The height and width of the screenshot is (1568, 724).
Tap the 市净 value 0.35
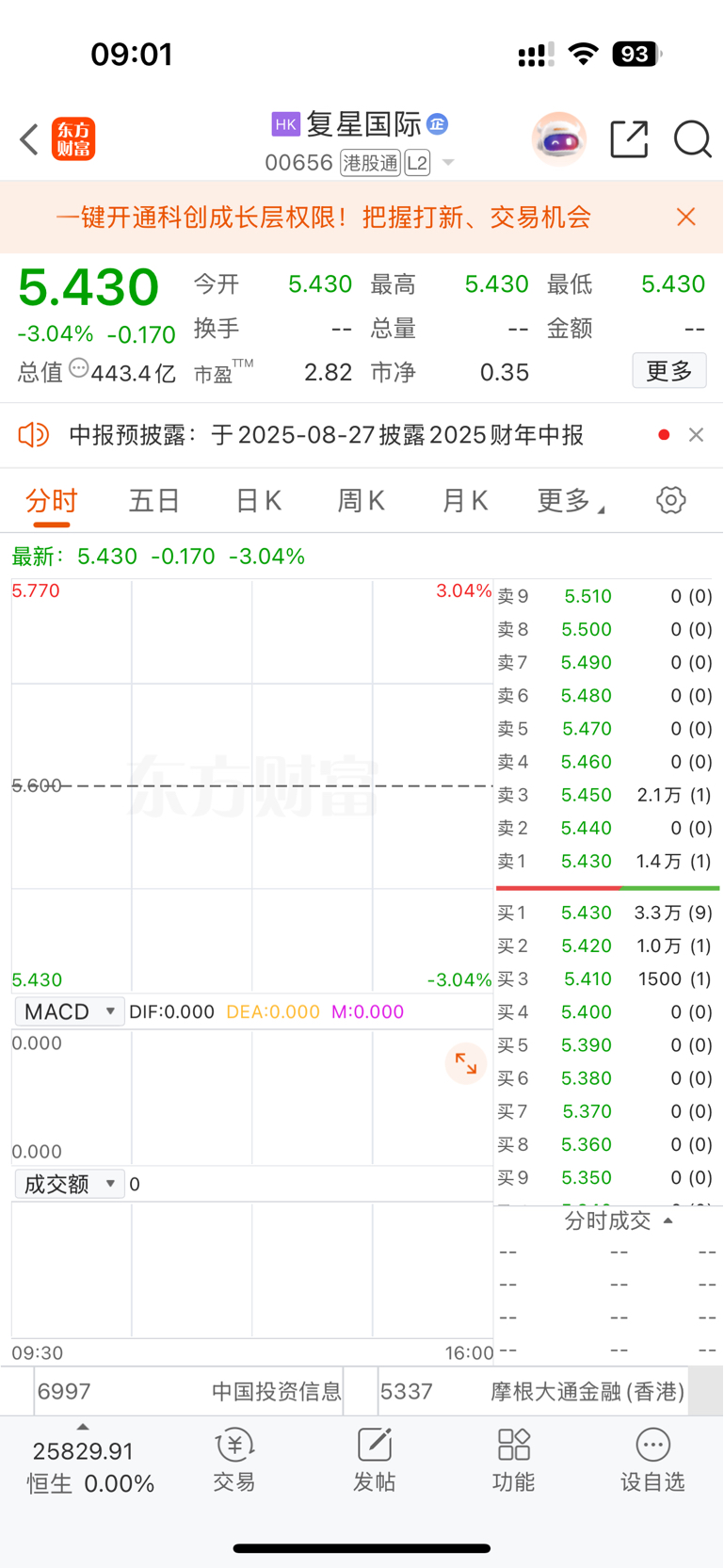tap(504, 372)
